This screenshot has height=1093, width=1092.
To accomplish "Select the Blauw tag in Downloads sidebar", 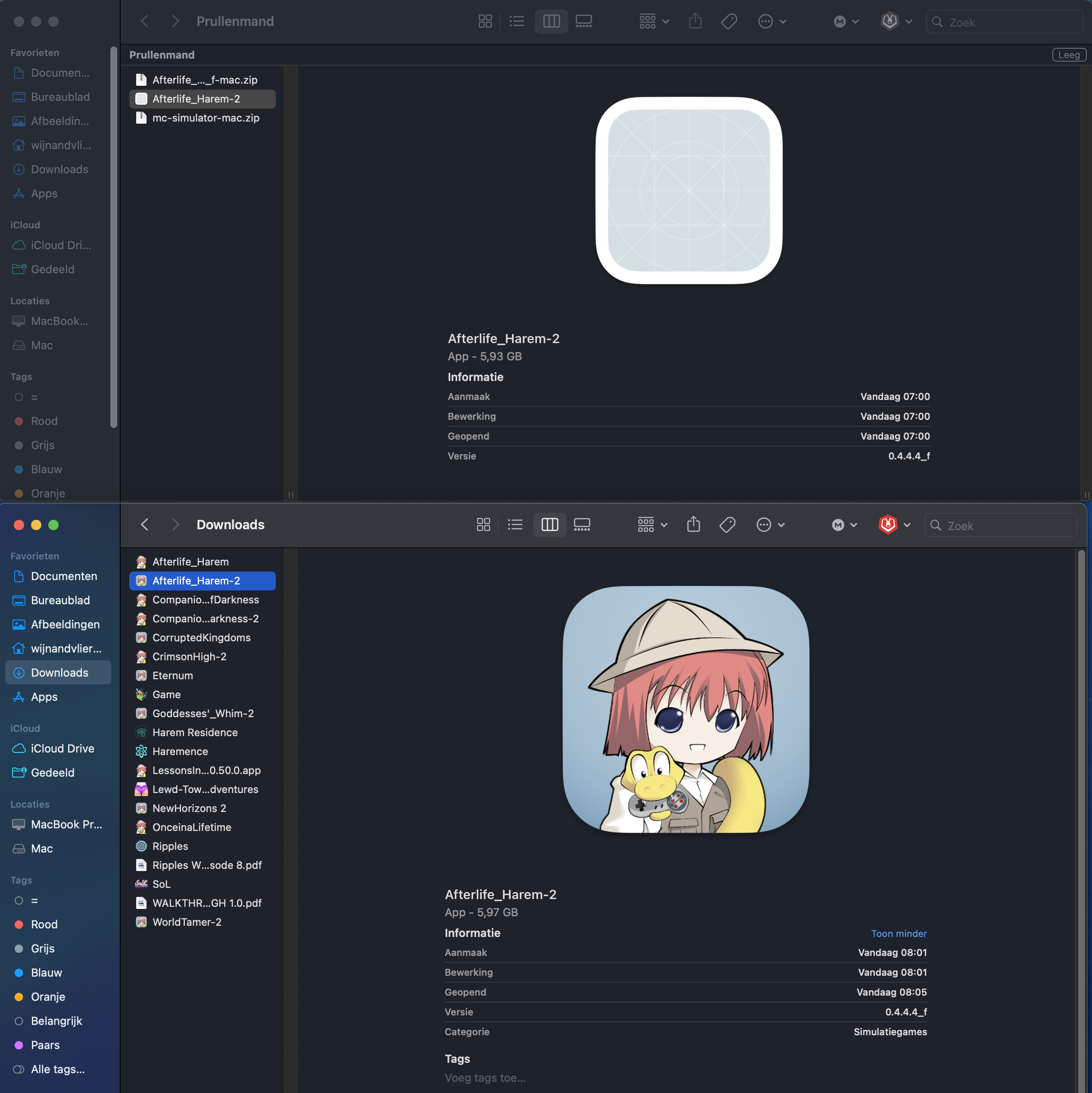I will (x=58, y=972).
